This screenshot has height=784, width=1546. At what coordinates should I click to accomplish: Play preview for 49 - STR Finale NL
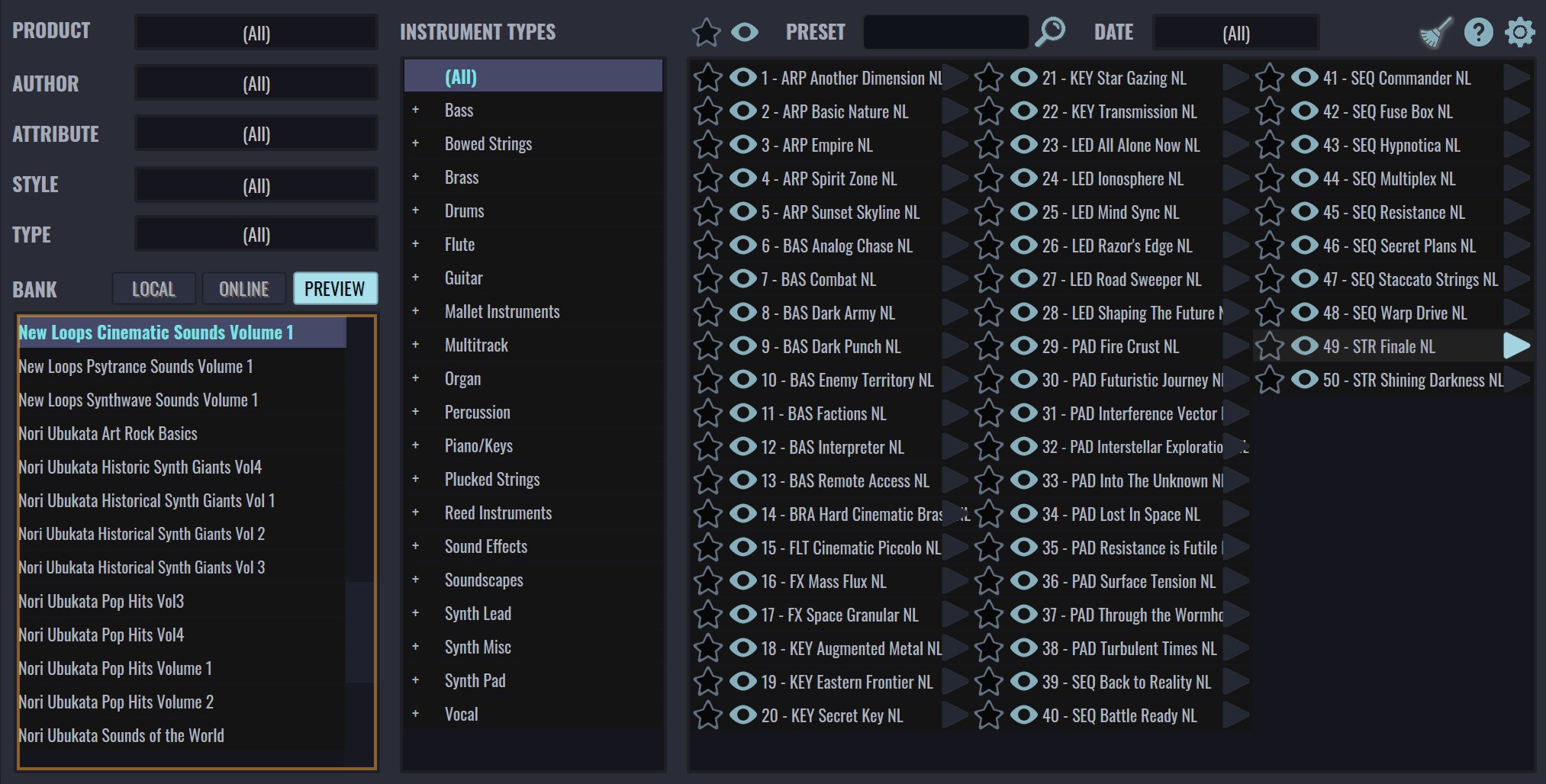(x=1516, y=346)
